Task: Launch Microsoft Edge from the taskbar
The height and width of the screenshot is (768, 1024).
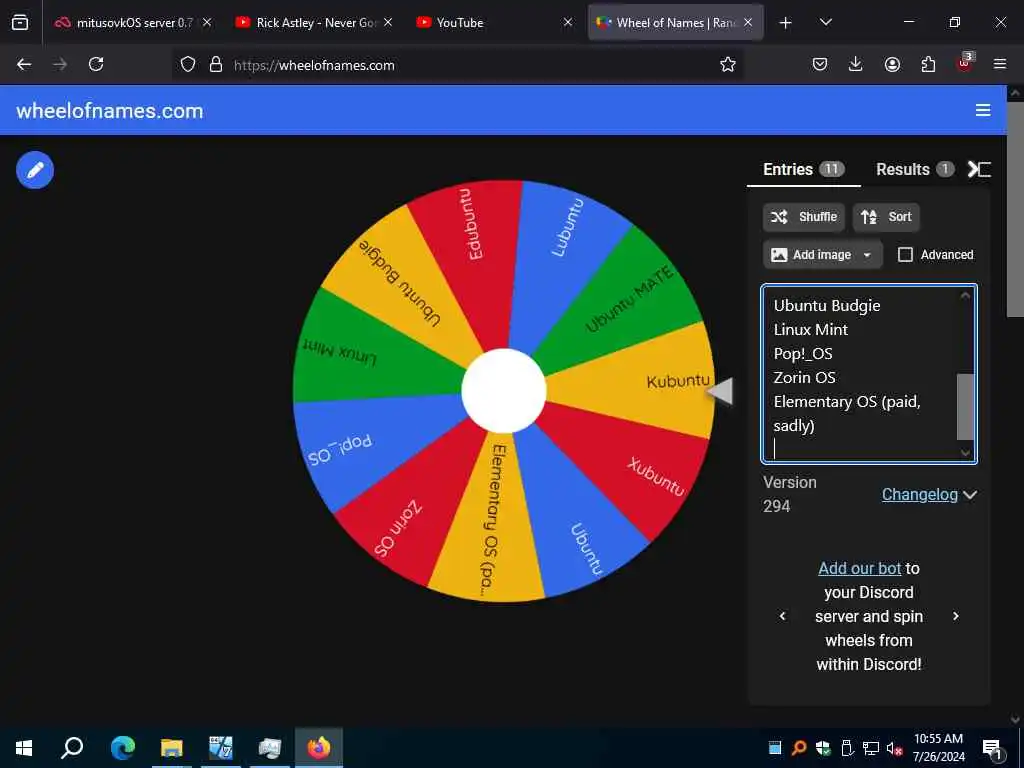Action: [x=122, y=748]
